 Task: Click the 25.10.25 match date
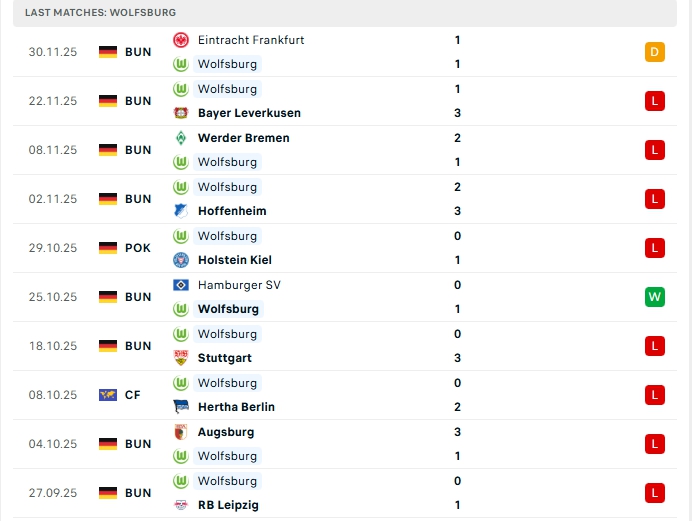(x=52, y=297)
